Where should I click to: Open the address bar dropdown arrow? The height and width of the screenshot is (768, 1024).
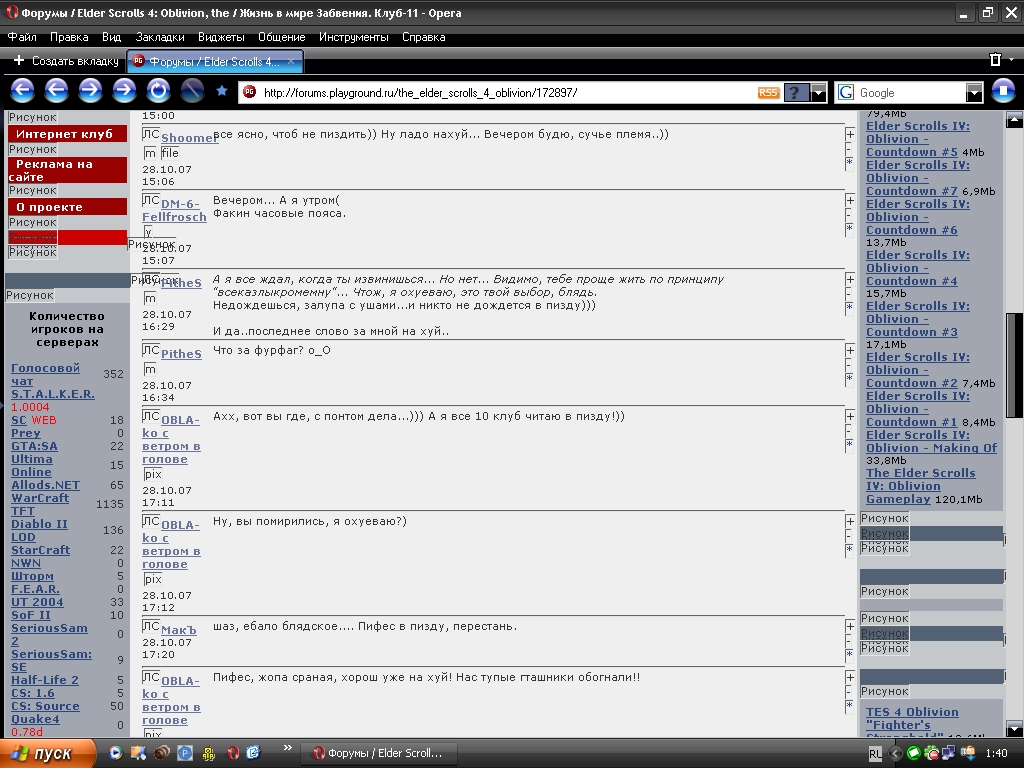tap(819, 93)
